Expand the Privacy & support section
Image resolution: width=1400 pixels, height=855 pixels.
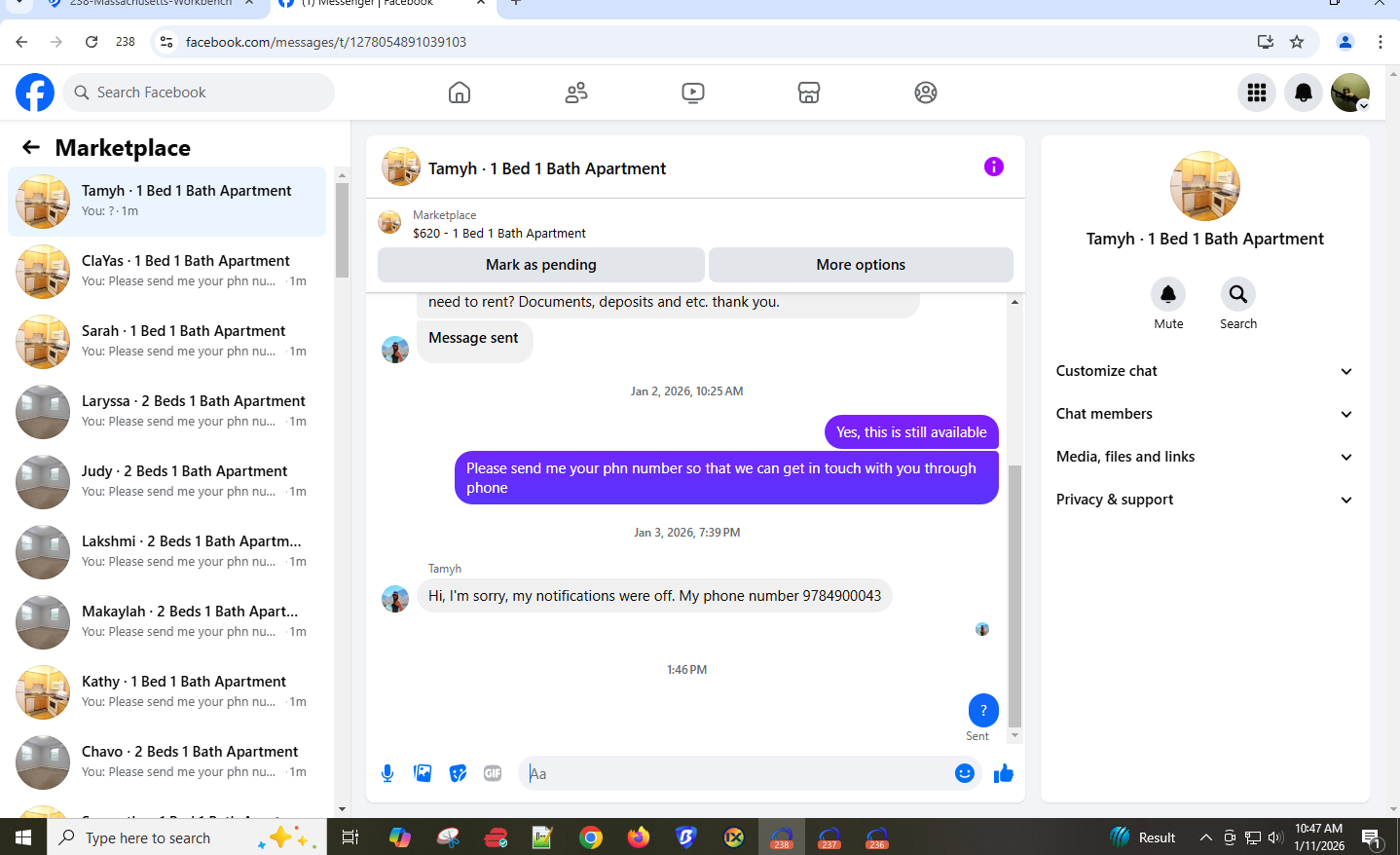(1204, 500)
